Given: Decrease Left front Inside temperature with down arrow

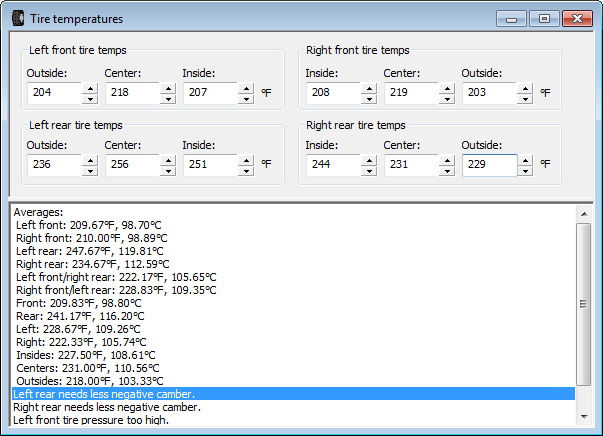Looking at the screenshot, I should click(x=246, y=99).
